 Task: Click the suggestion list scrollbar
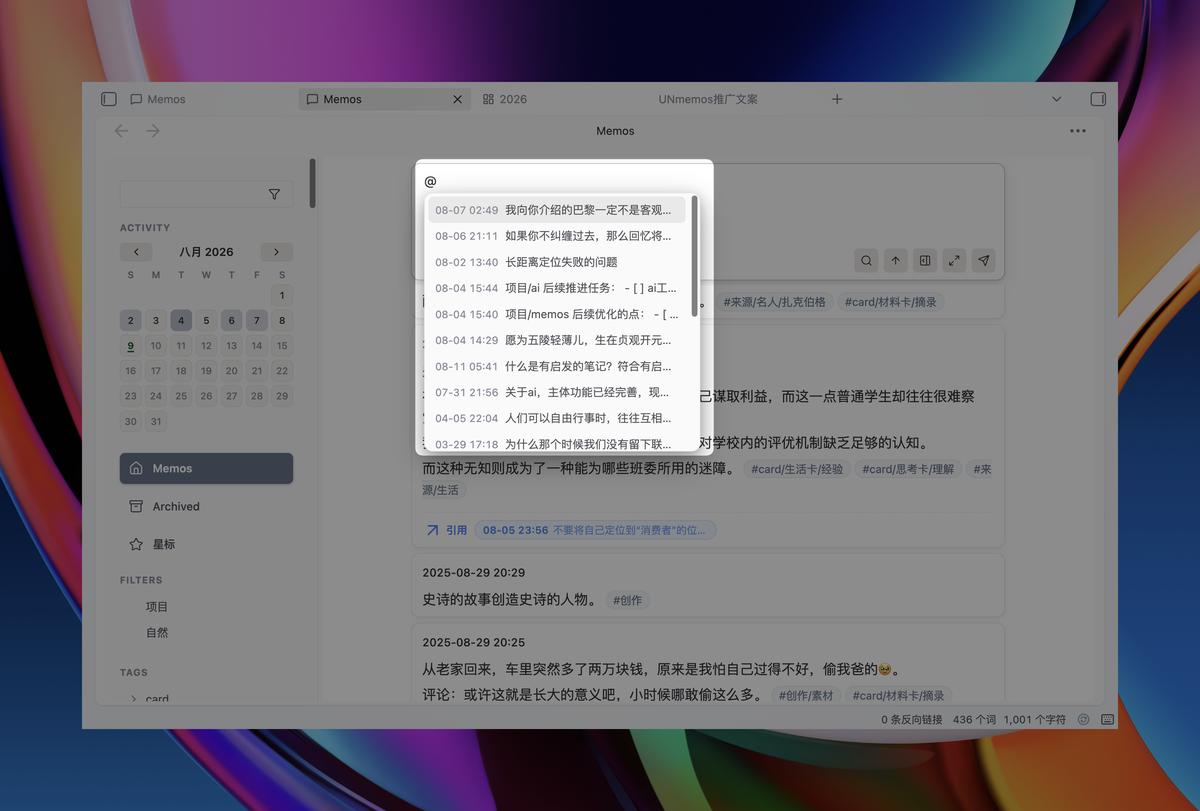point(694,257)
